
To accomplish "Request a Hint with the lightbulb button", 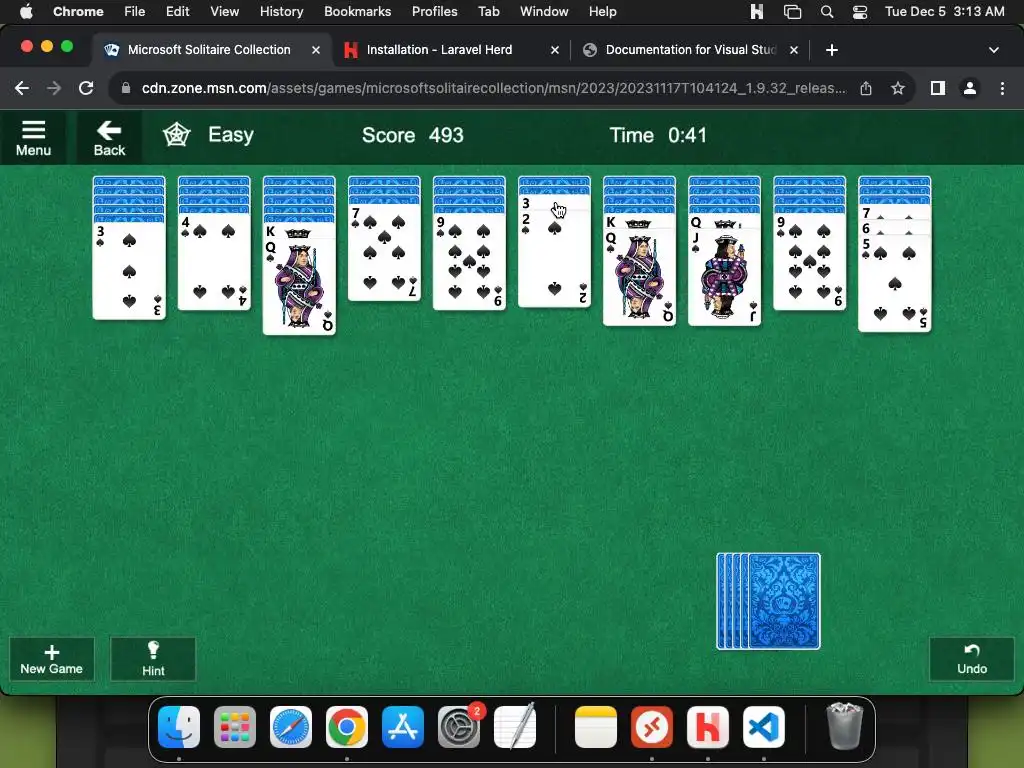I will point(153,659).
